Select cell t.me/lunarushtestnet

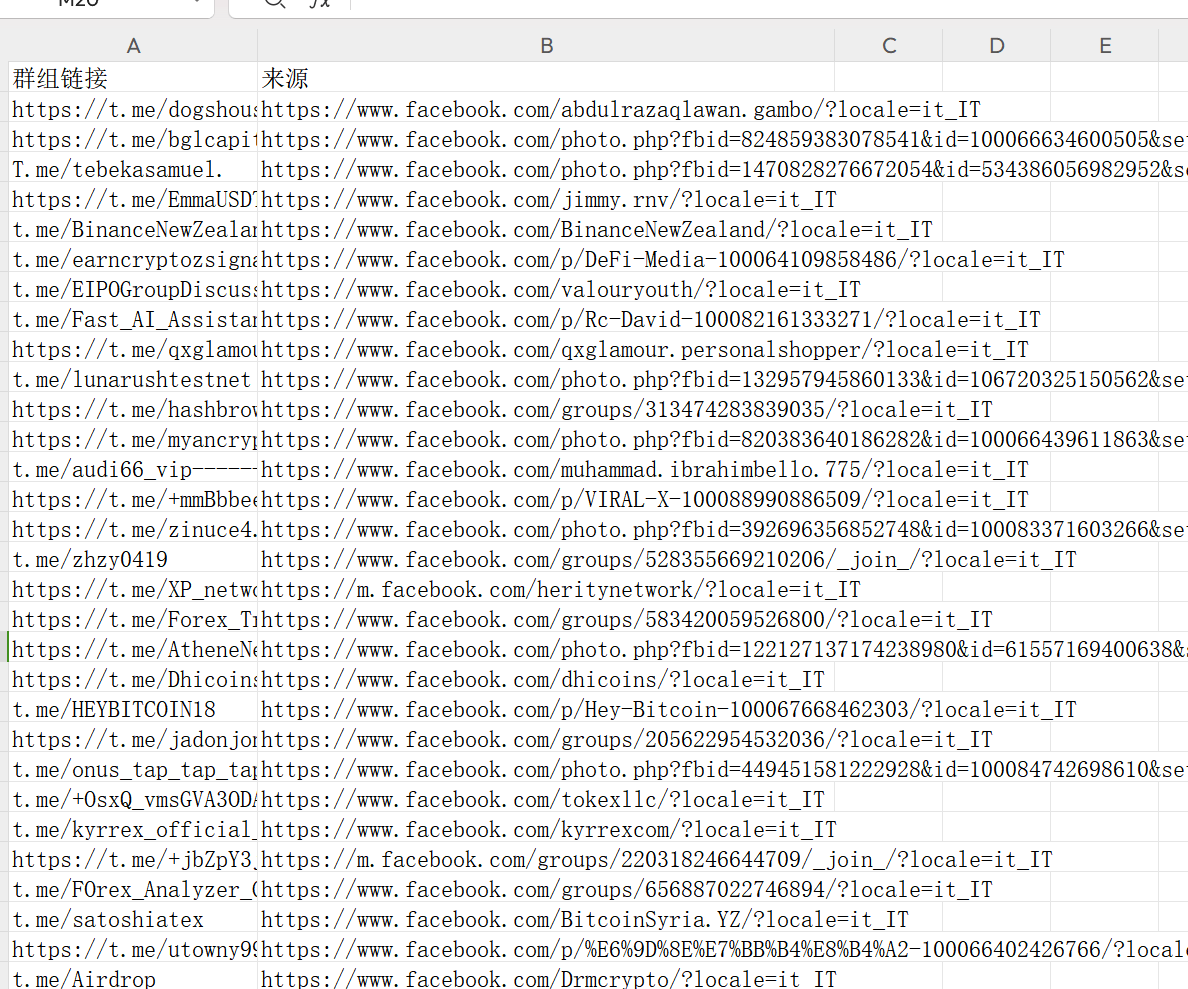(133, 379)
